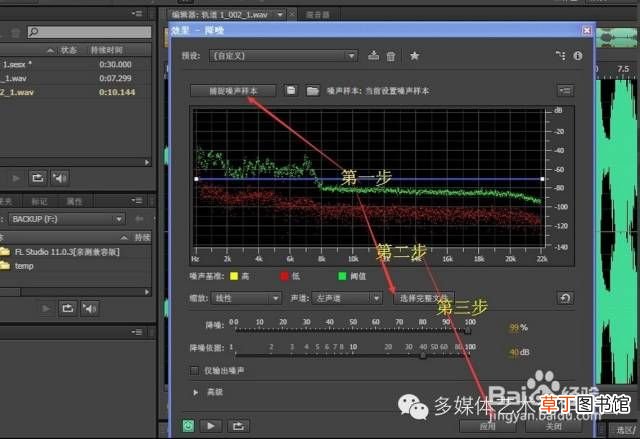This screenshot has width=640, height=439.
Task: Select the file lasting 0:30.000
Action: coord(76,64)
